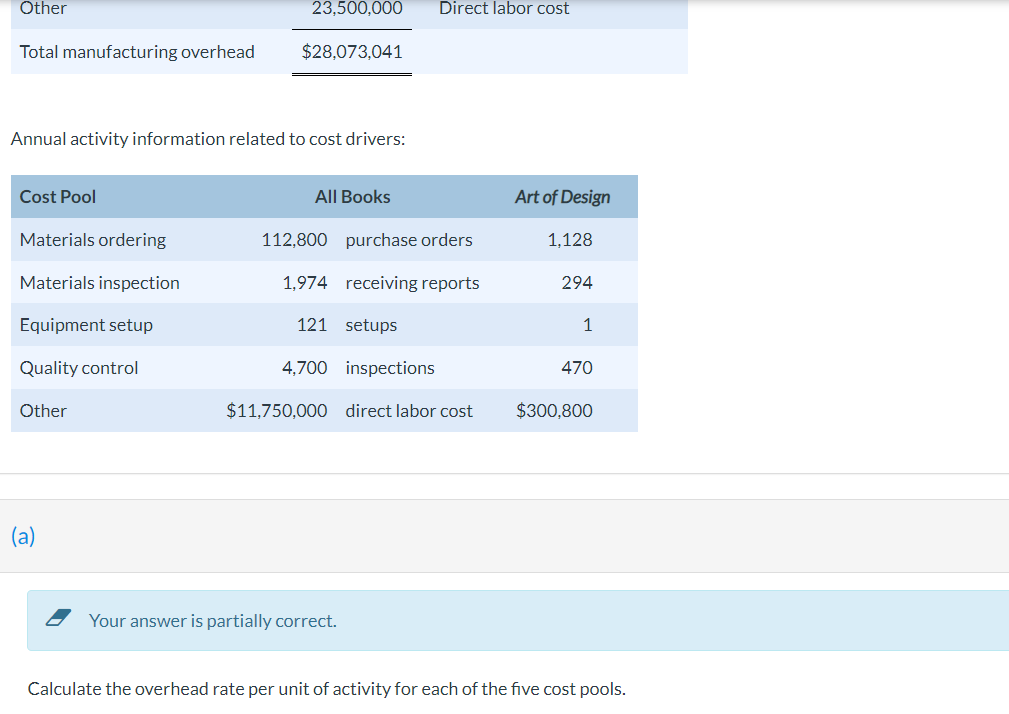The width and height of the screenshot is (1009, 714).
Task: Select the 'purchase orders' unit text
Action: point(409,240)
